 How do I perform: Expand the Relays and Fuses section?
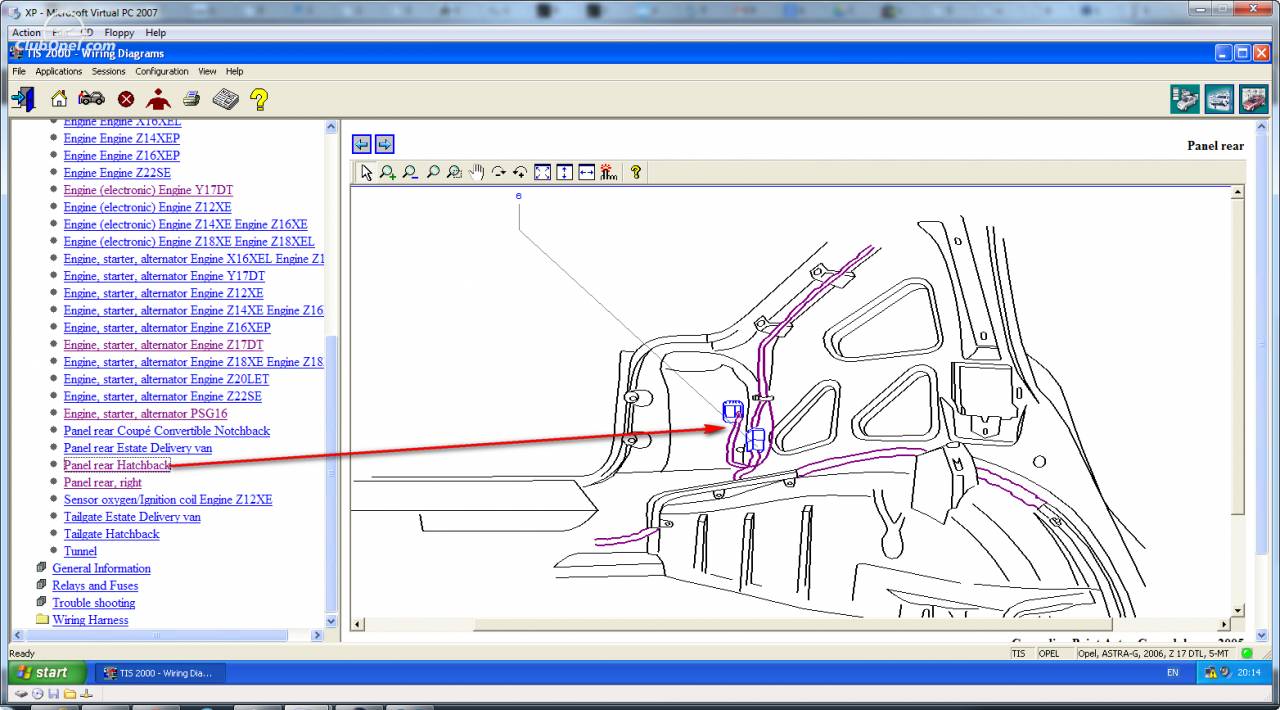point(95,585)
